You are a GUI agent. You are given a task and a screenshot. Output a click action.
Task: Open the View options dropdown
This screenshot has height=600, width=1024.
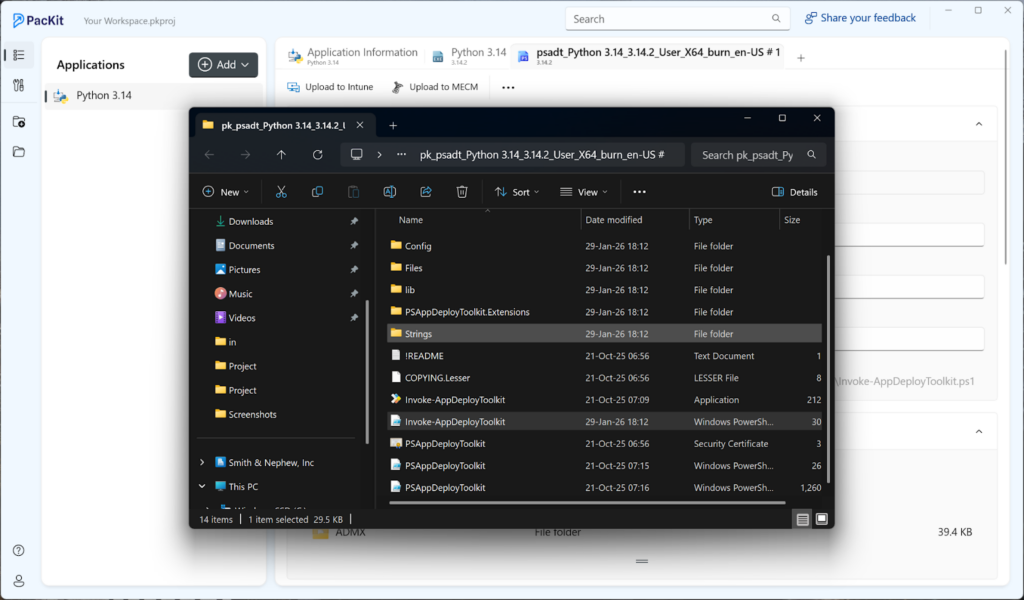pyautogui.click(x=583, y=191)
